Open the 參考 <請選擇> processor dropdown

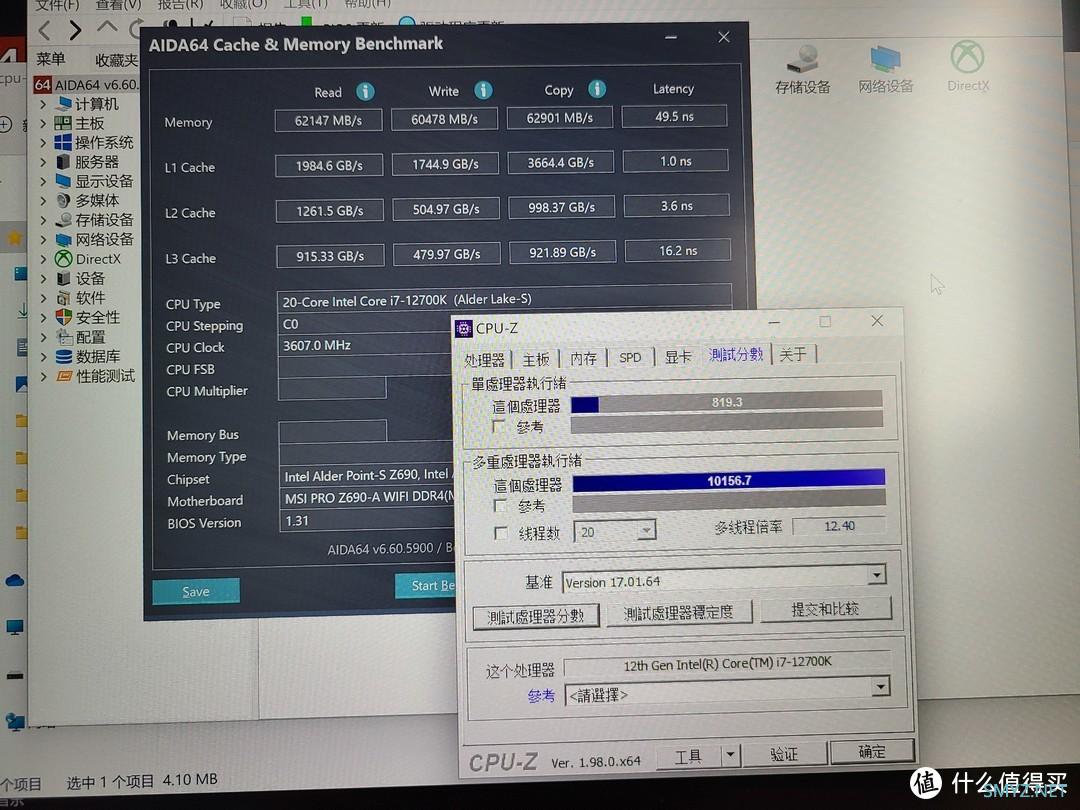pyautogui.click(x=880, y=687)
